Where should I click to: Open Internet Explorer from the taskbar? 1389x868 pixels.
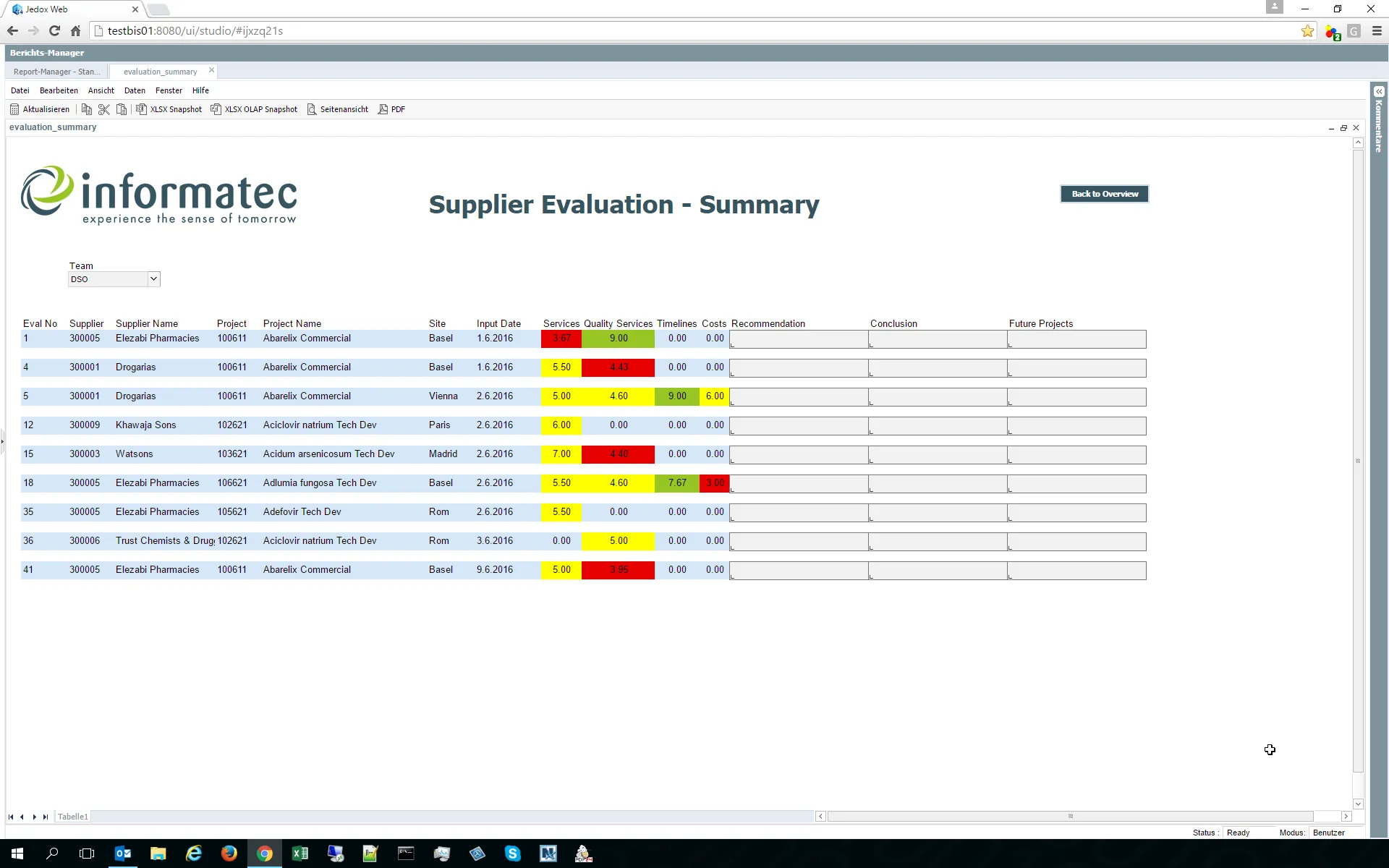[x=194, y=854]
